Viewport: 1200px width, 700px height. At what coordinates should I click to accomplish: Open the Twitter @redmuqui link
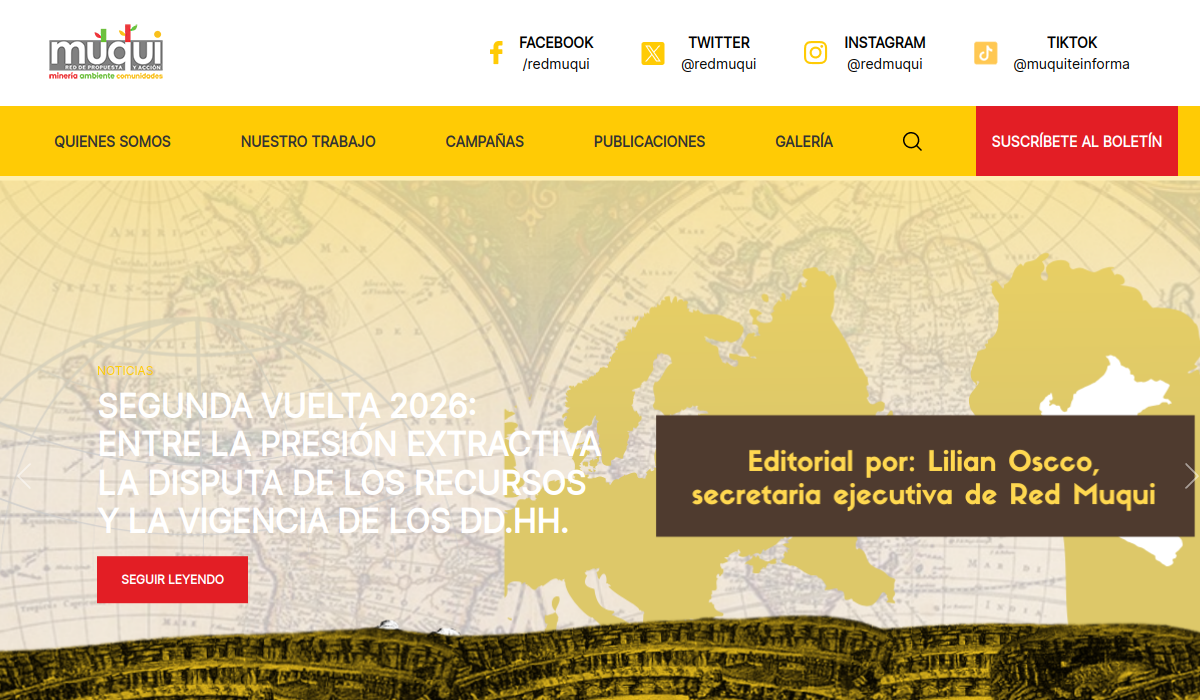(719, 64)
